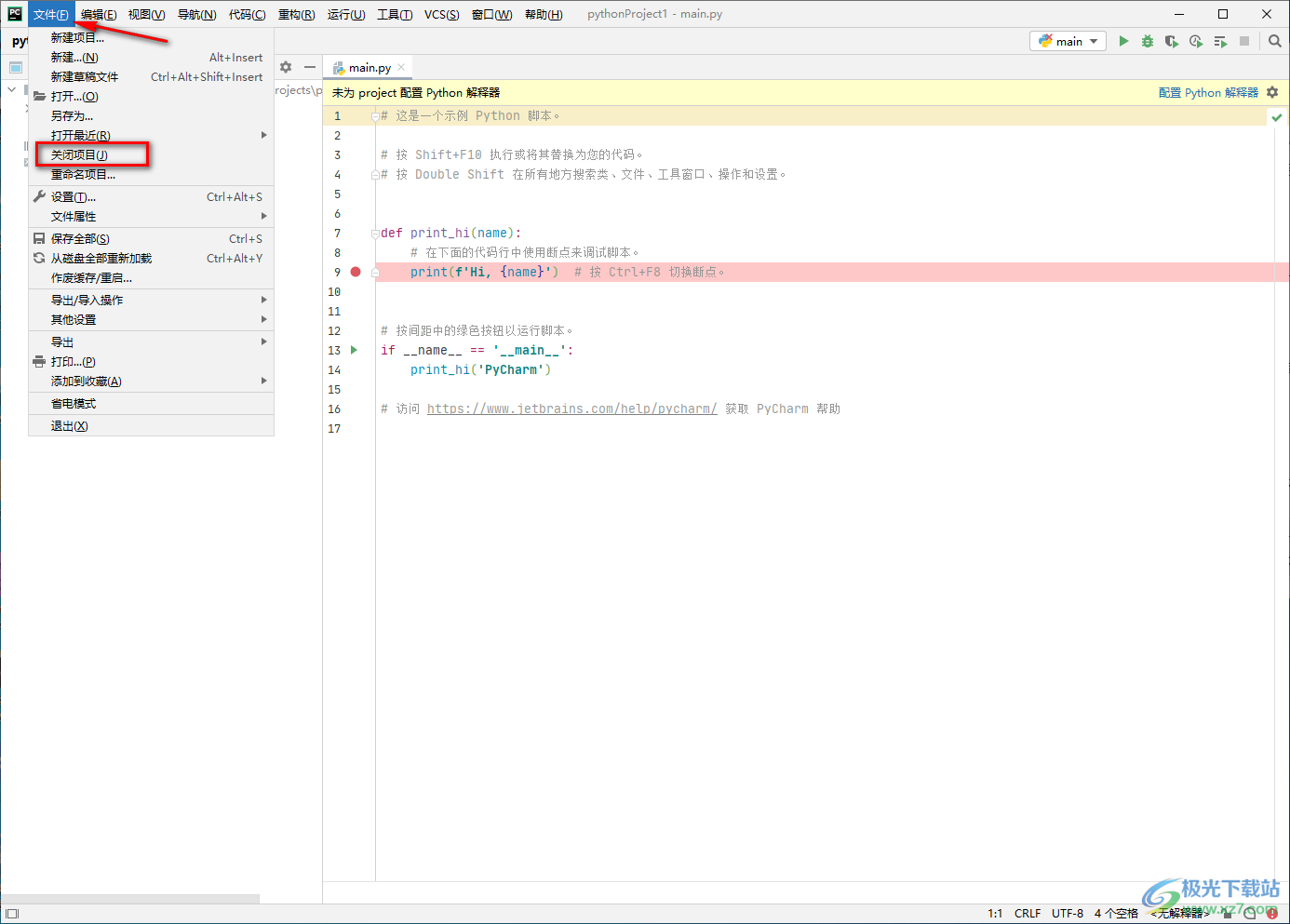Open the VCS(S) menu
This screenshot has width=1290, height=924.
click(x=442, y=14)
